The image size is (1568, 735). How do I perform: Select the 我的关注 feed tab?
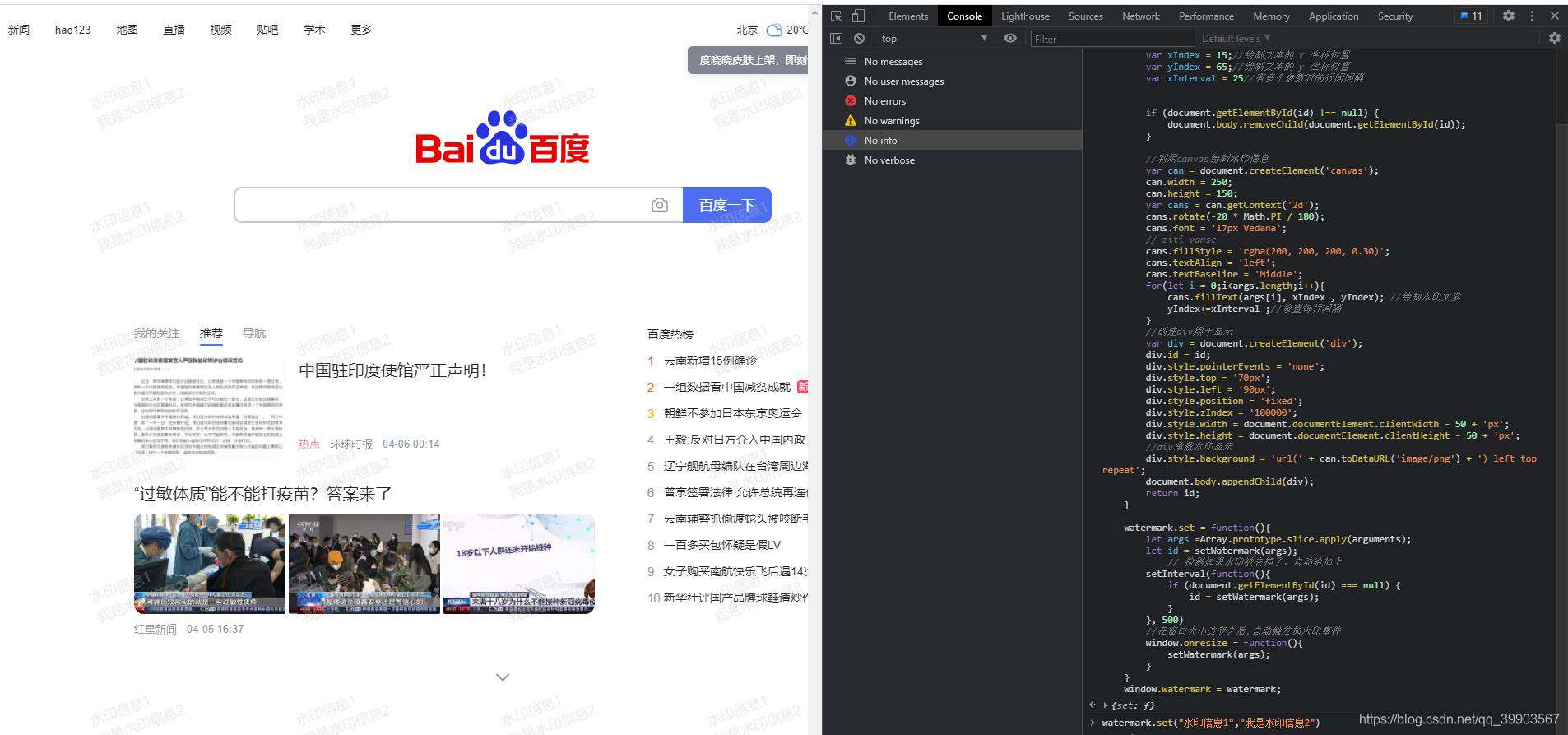click(x=156, y=333)
